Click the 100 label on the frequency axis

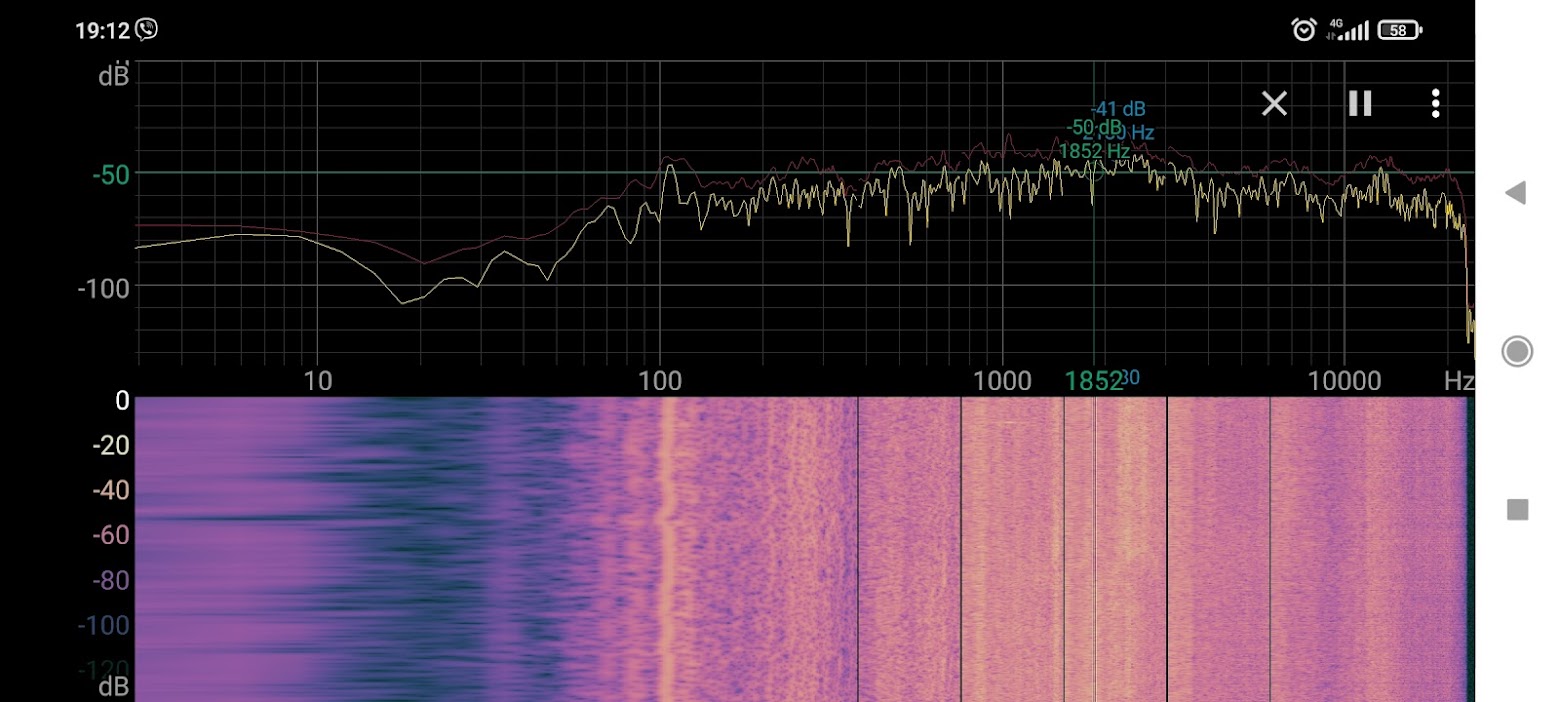click(658, 381)
